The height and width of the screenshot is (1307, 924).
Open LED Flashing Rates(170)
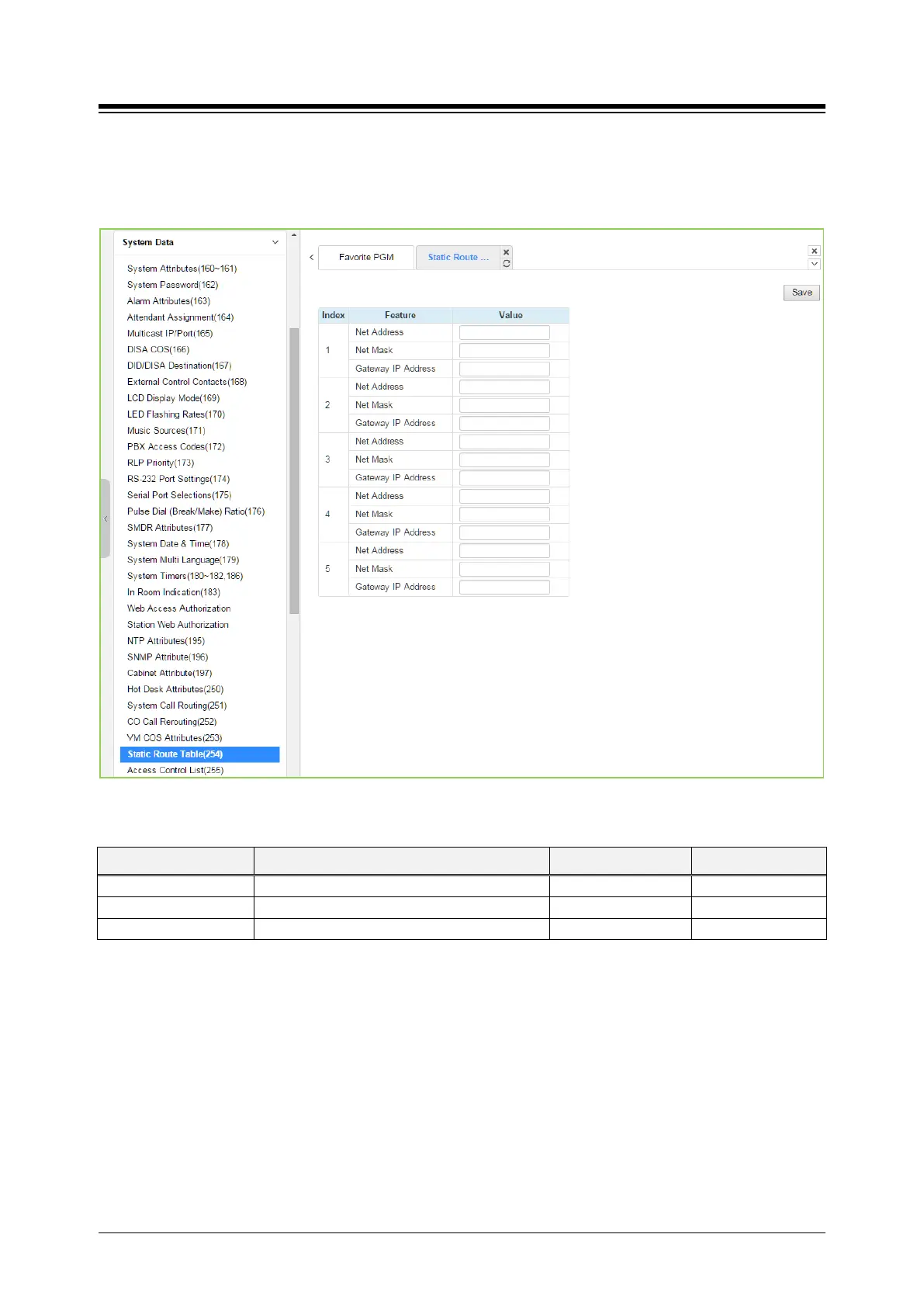point(176,414)
